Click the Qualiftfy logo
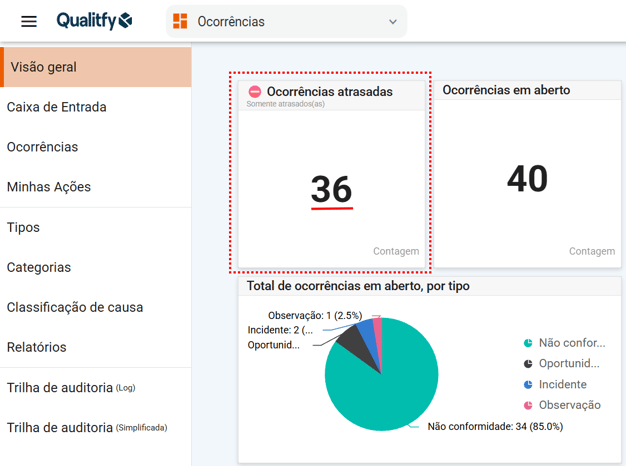The width and height of the screenshot is (626, 466). click(94, 21)
